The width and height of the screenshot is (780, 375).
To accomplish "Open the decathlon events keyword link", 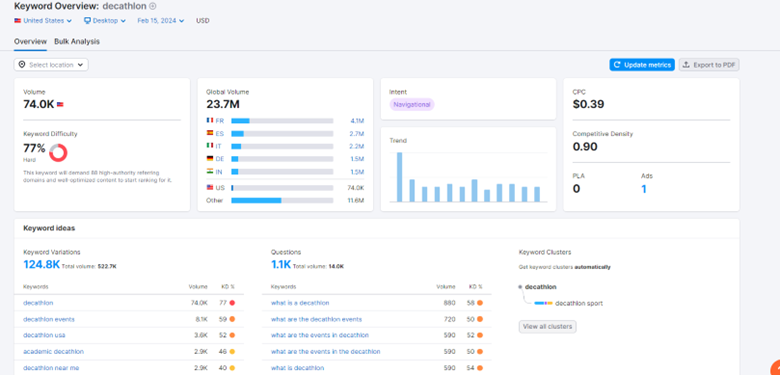I will click(x=49, y=319).
